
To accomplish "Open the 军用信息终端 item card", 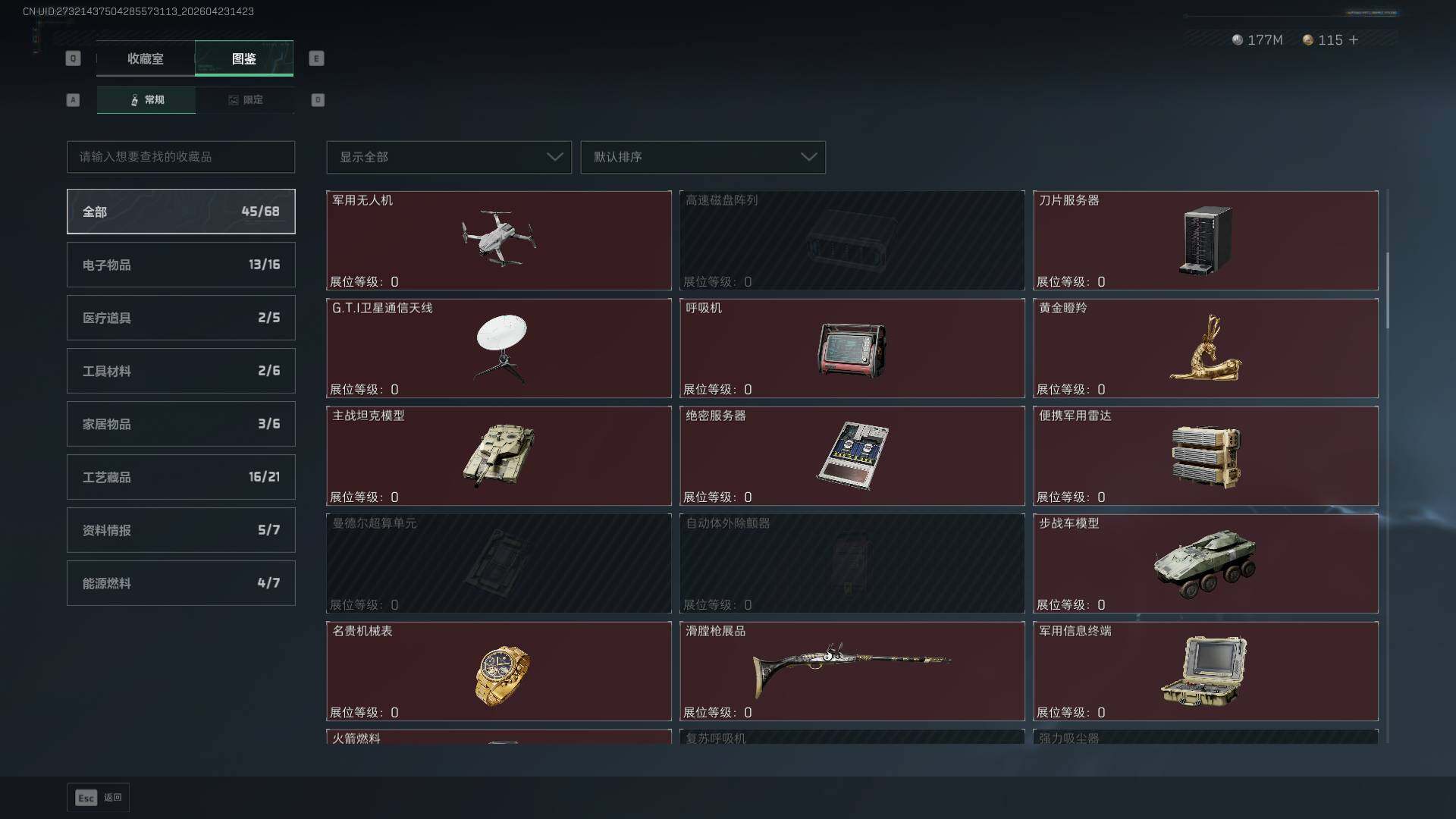I will (1206, 671).
